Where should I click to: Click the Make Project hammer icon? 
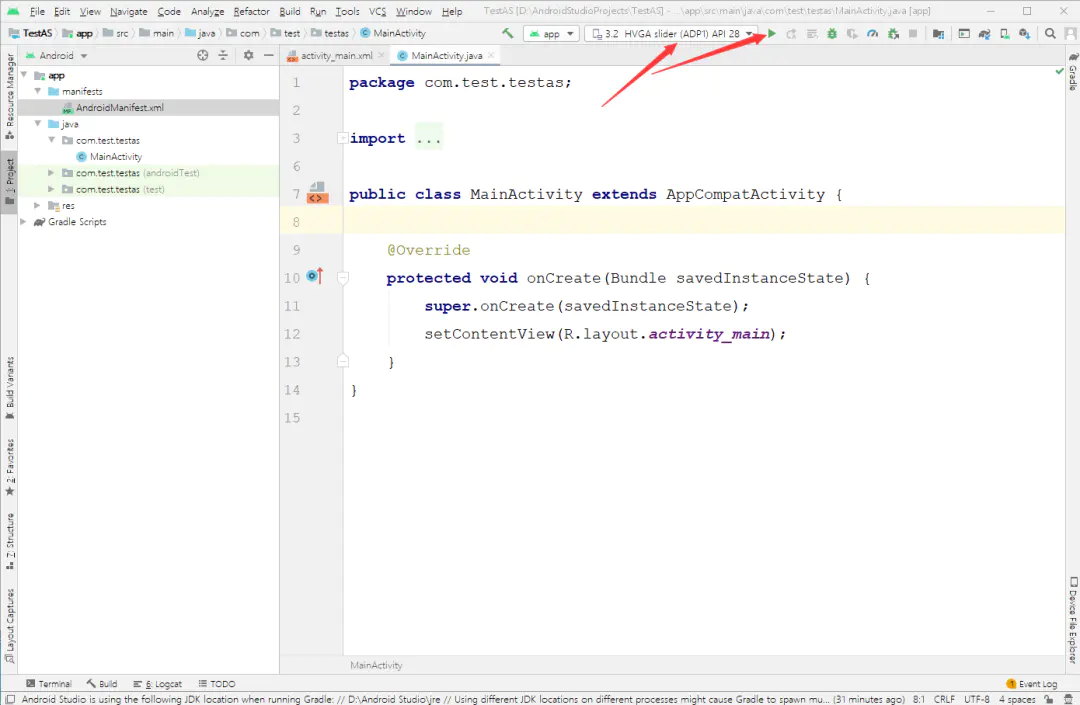coord(508,33)
